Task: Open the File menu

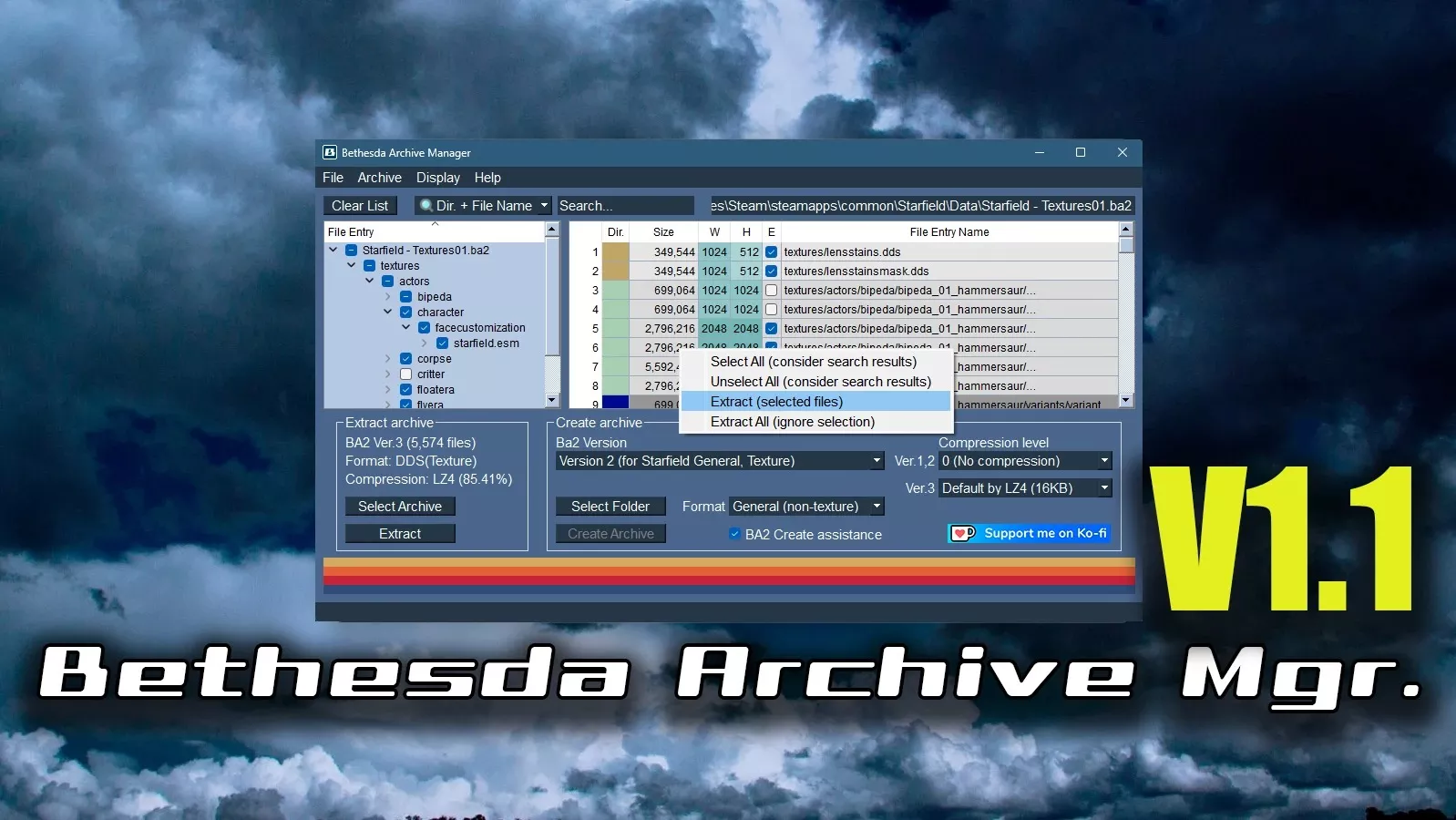Action: pyautogui.click(x=333, y=178)
